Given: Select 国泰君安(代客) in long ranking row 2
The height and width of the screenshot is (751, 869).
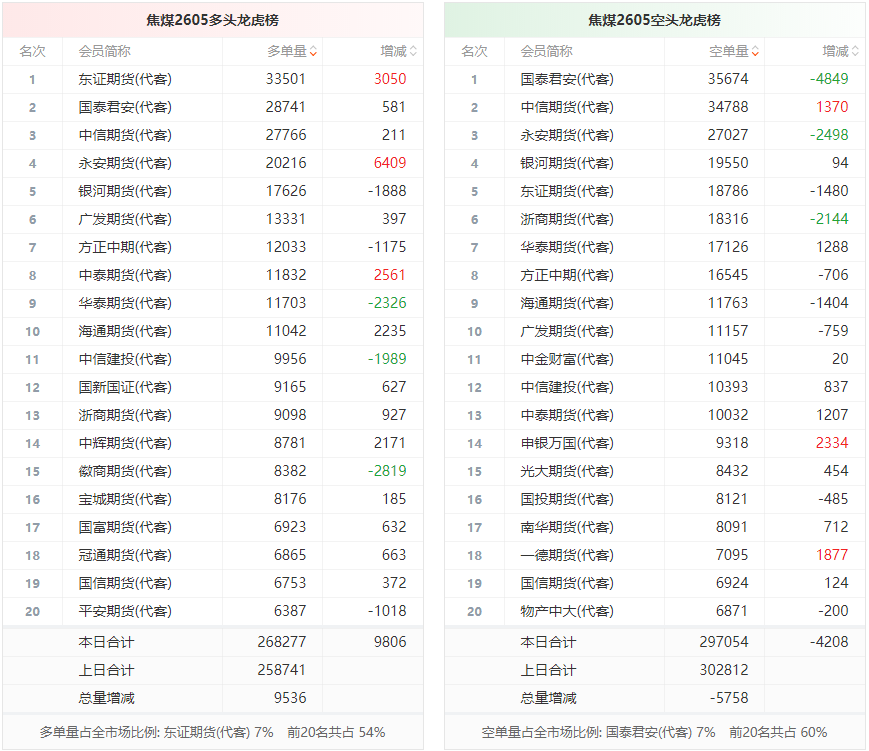Looking at the screenshot, I should pos(125,107).
